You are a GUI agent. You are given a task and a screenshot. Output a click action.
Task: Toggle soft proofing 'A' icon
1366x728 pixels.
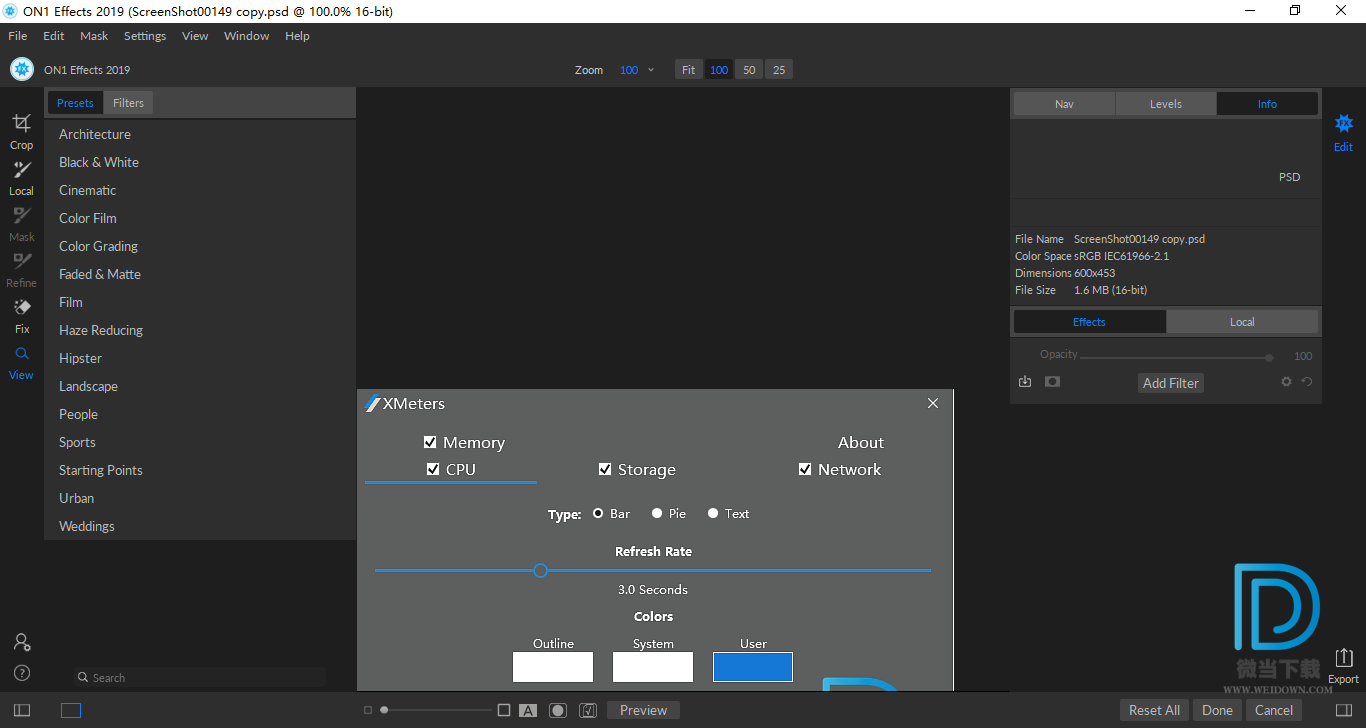528,710
